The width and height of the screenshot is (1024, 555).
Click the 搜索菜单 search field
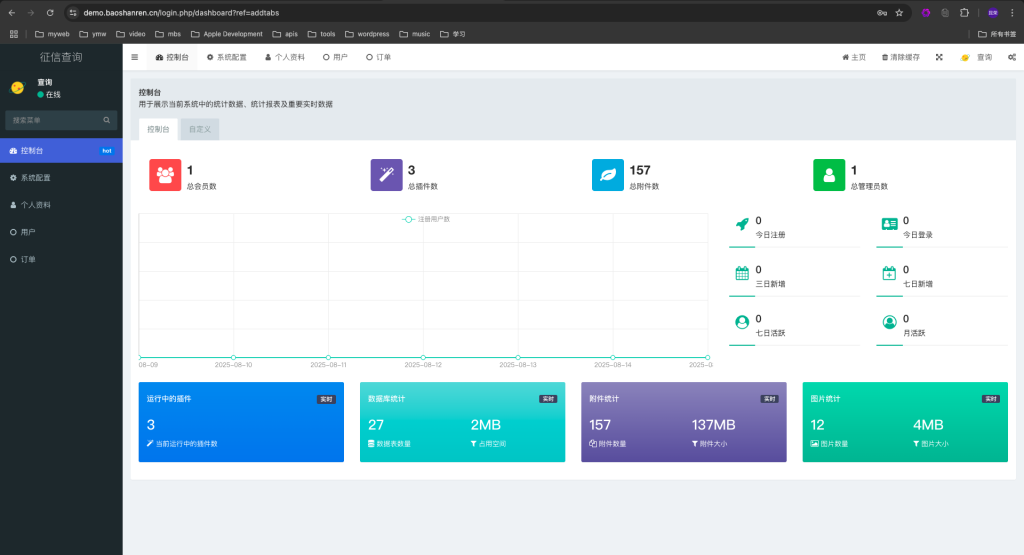pyautogui.click(x=55, y=120)
